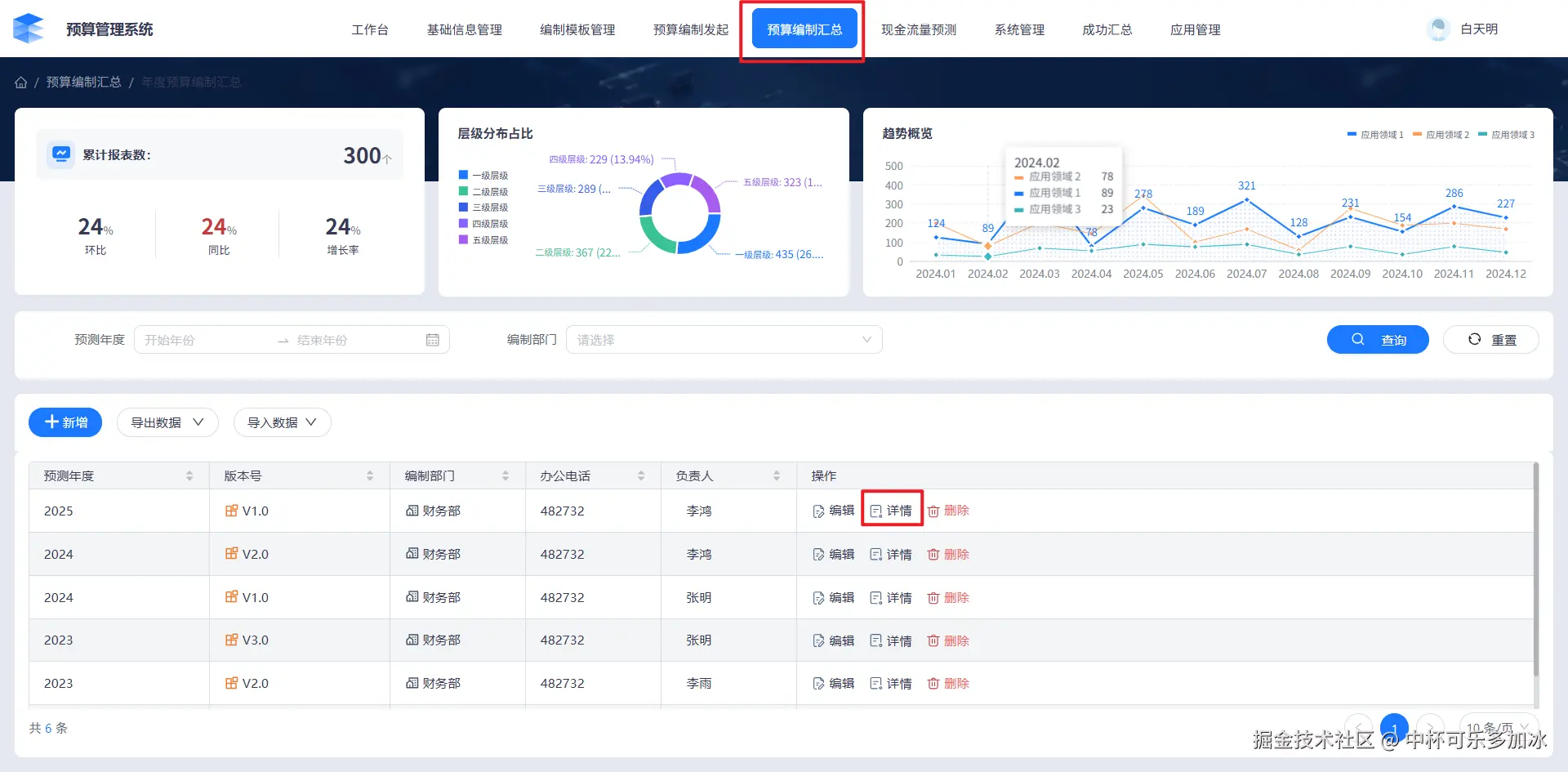Click the 重置 reset button
This screenshot has width=1568, height=772.
pos(1491,340)
